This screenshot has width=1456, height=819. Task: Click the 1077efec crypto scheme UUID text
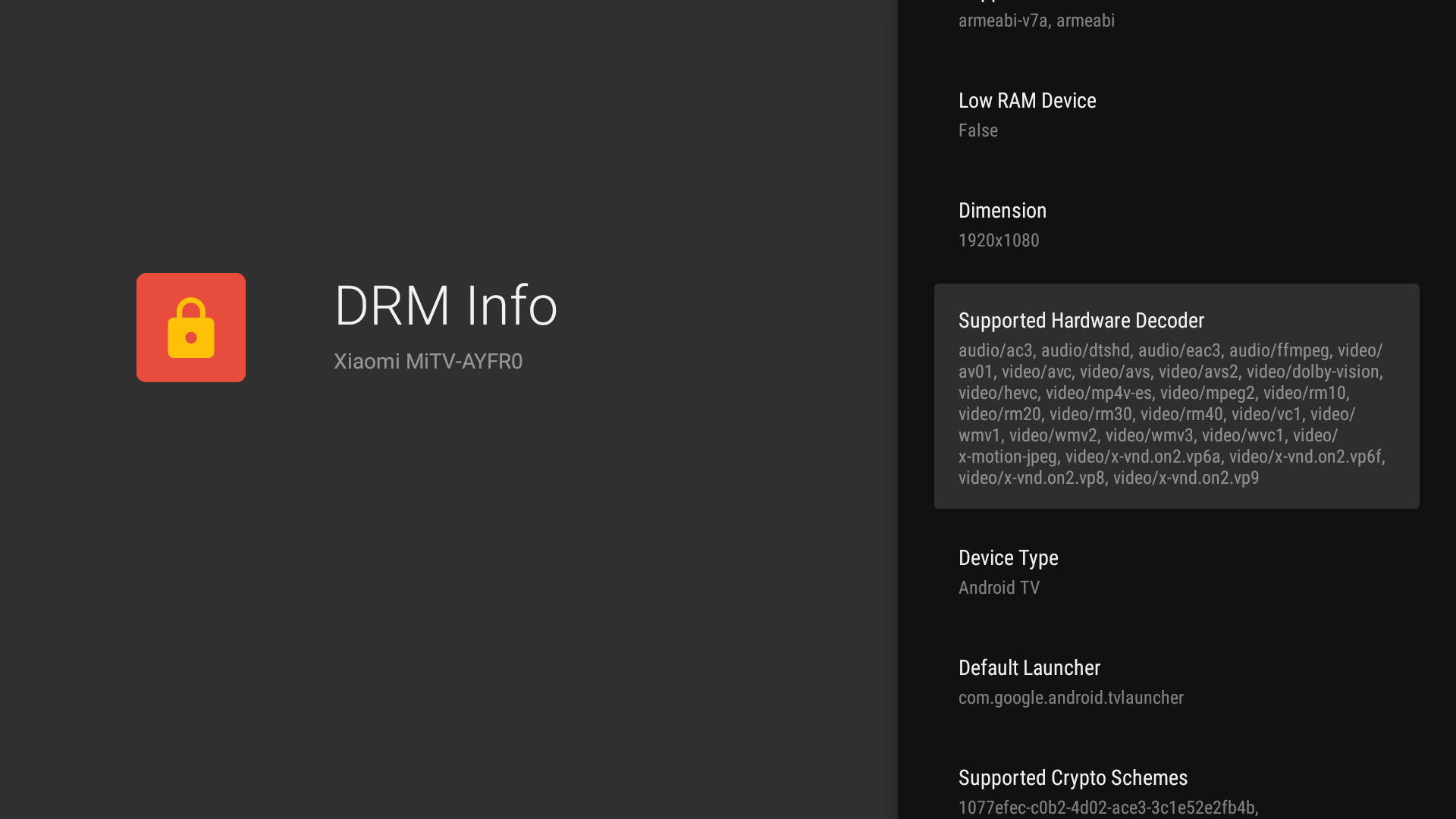[x=1108, y=808]
